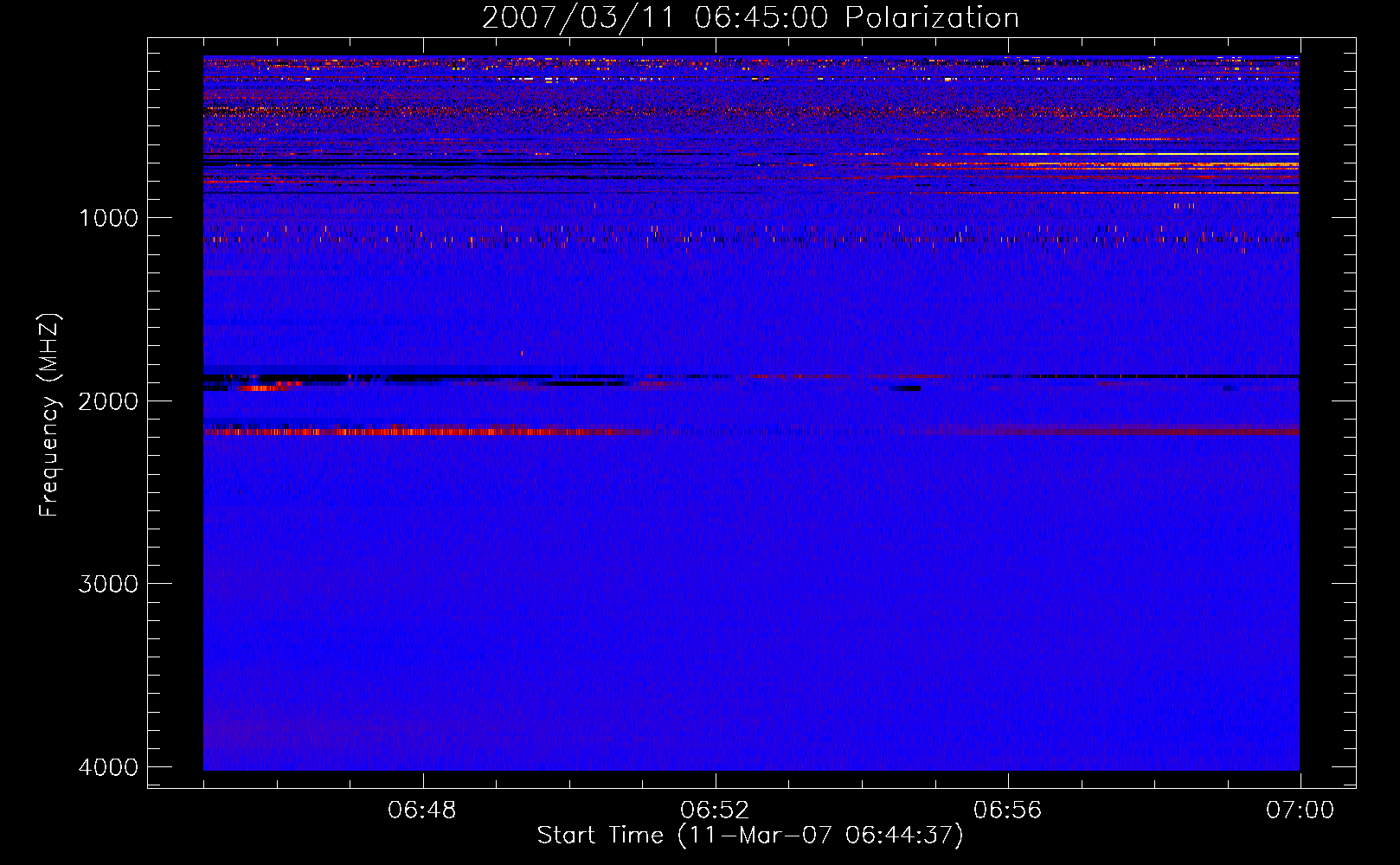1400x865 pixels.
Task: Click the 2000 frequency tick label
Action: pos(108,401)
